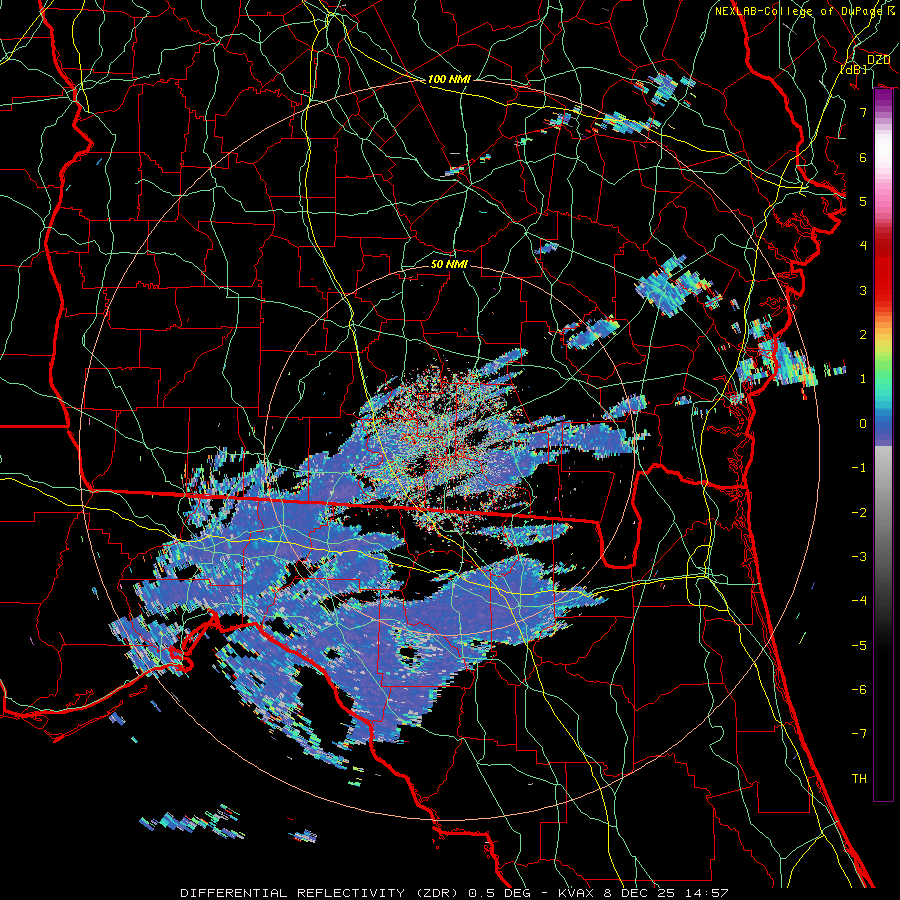Click the DIFFERENTIAL REFLECTIVITY (ZDR) product title
Image resolution: width=900 pixels, height=900 pixels.
[x=321, y=893]
